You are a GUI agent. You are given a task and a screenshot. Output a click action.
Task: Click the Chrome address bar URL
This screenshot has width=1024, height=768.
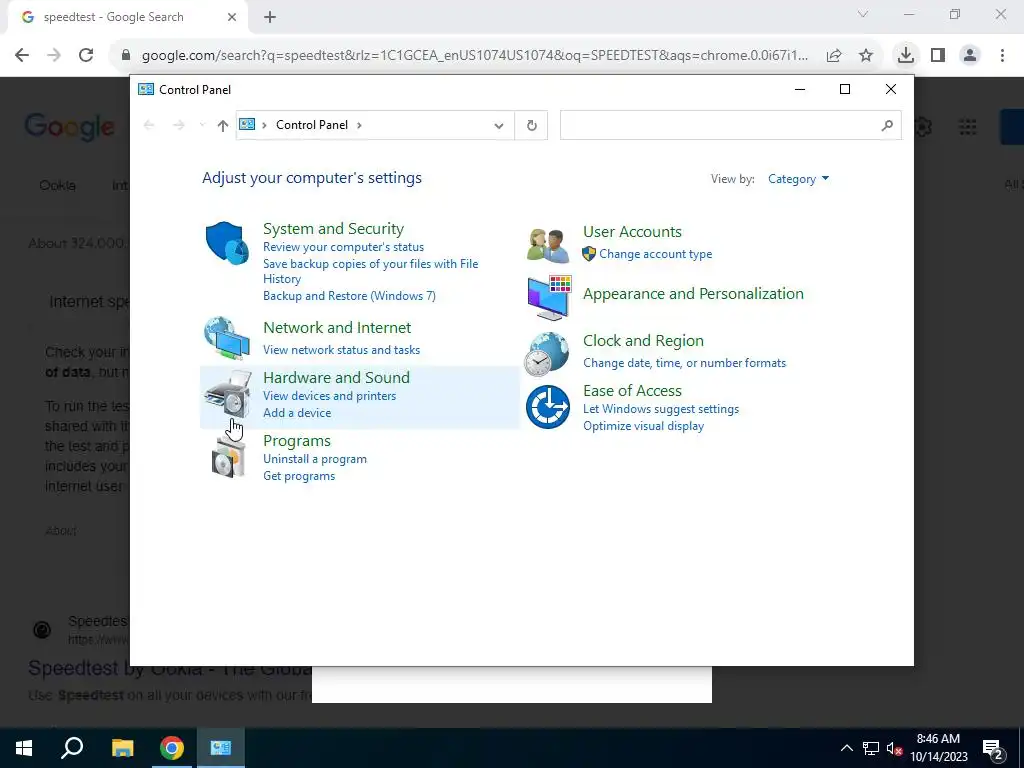475,56
